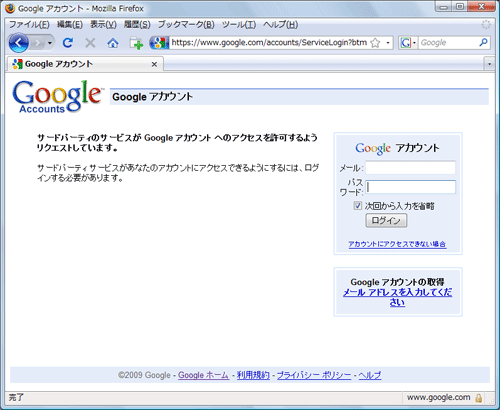Click the search magnifier icon
Image resolution: width=500 pixels, height=410 pixels.
tap(483, 42)
